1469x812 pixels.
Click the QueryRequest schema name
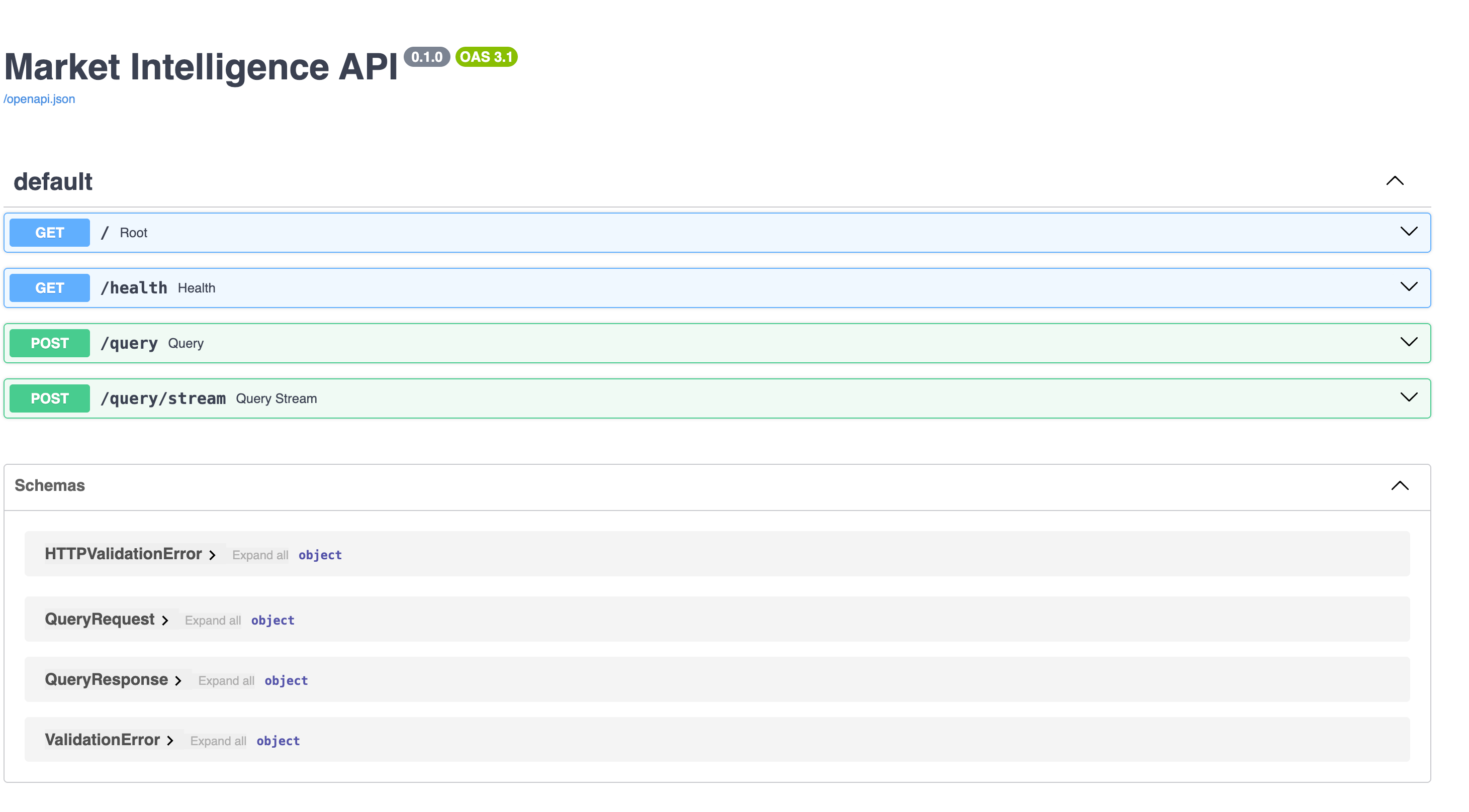click(100, 619)
